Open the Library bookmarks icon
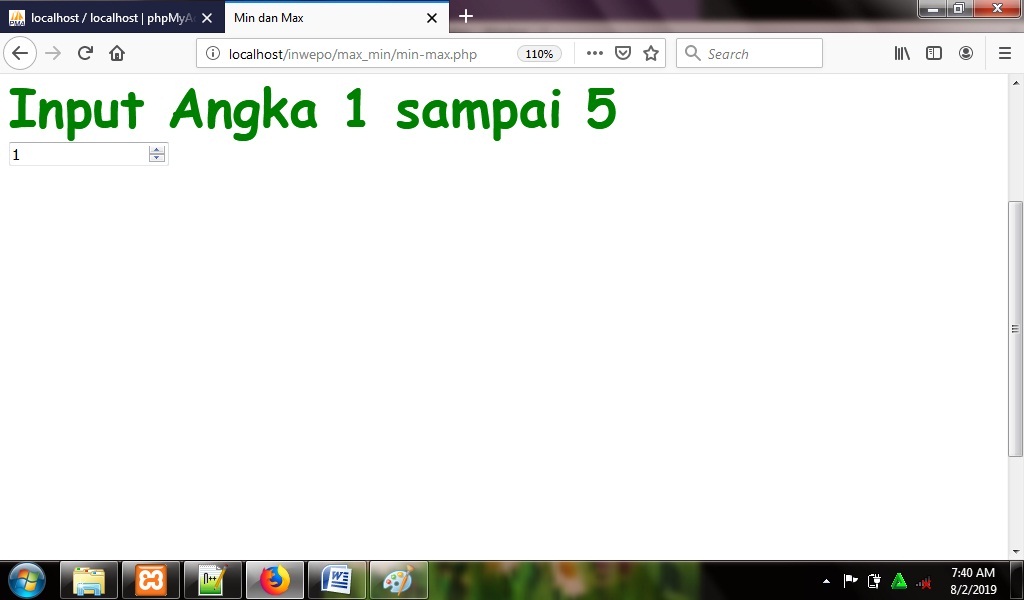The height and width of the screenshot is (600, 1024). [902, 54]
